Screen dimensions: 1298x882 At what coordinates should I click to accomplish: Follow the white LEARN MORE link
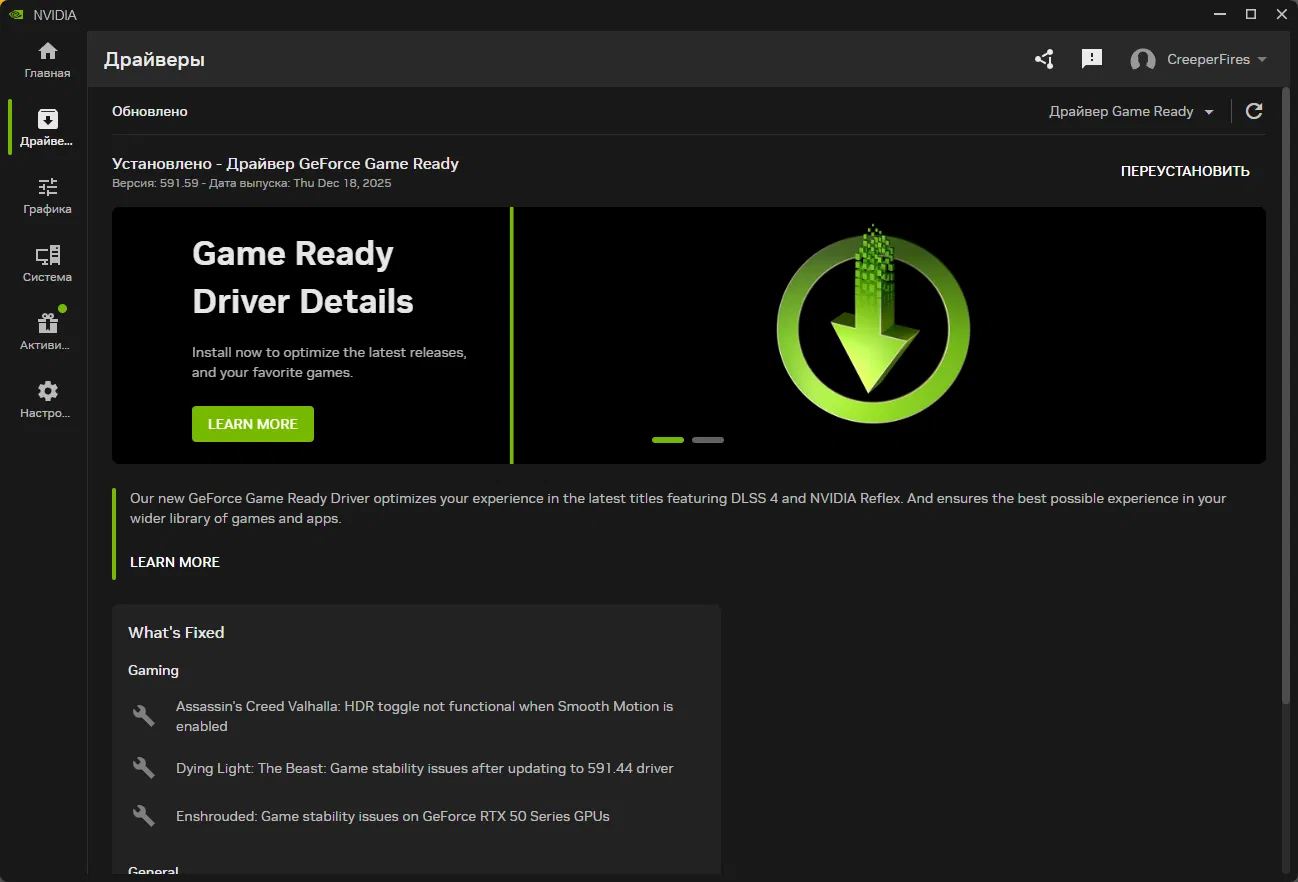pos(175,562)
